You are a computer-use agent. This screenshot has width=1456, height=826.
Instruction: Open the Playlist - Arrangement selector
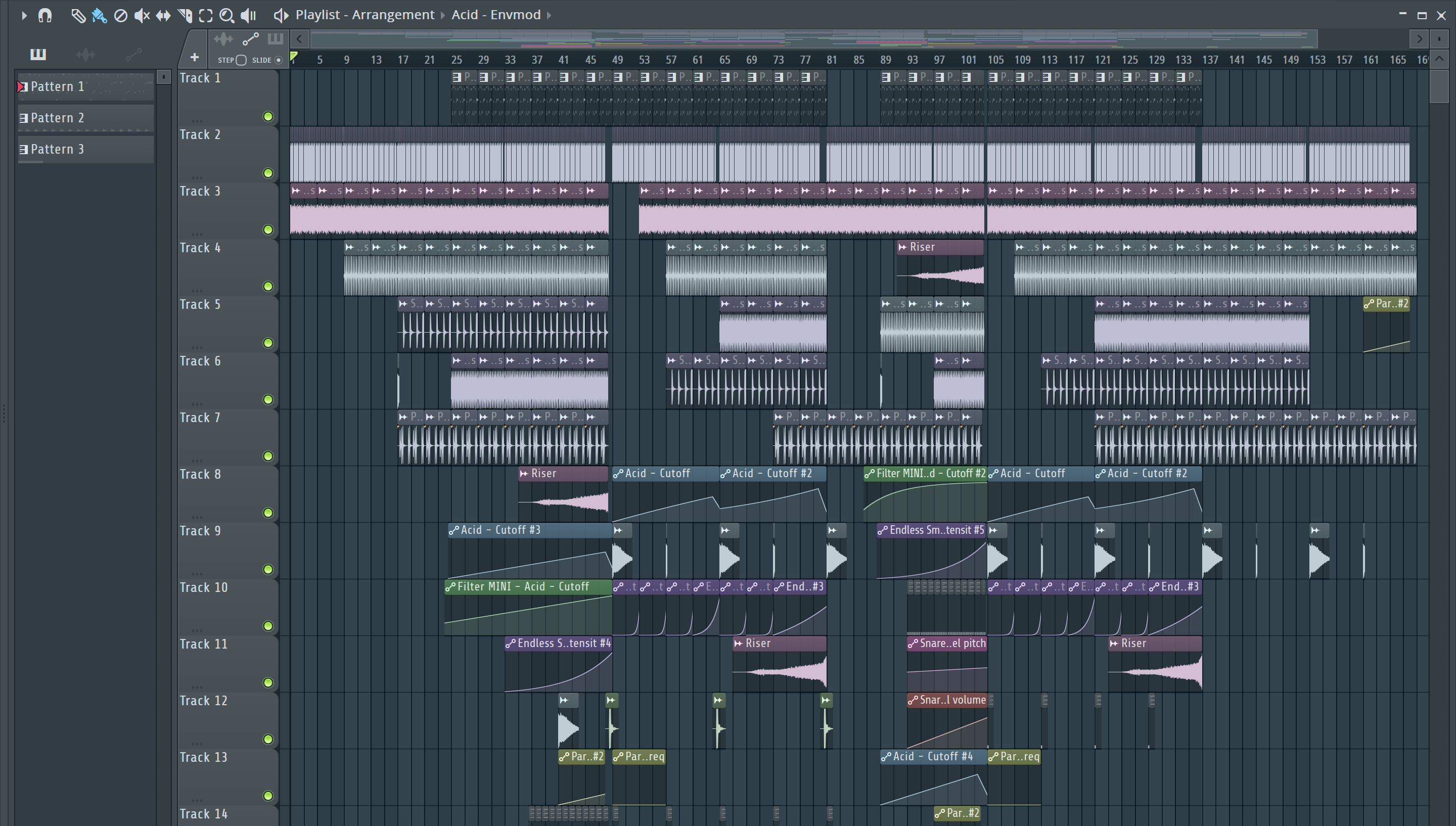(x=365, y=15)
